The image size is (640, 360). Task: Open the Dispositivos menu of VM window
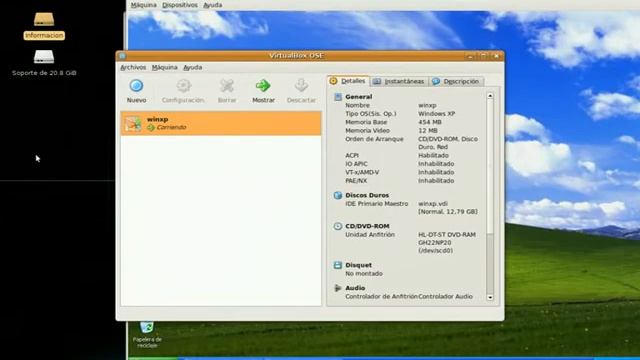tap(180, 5)
